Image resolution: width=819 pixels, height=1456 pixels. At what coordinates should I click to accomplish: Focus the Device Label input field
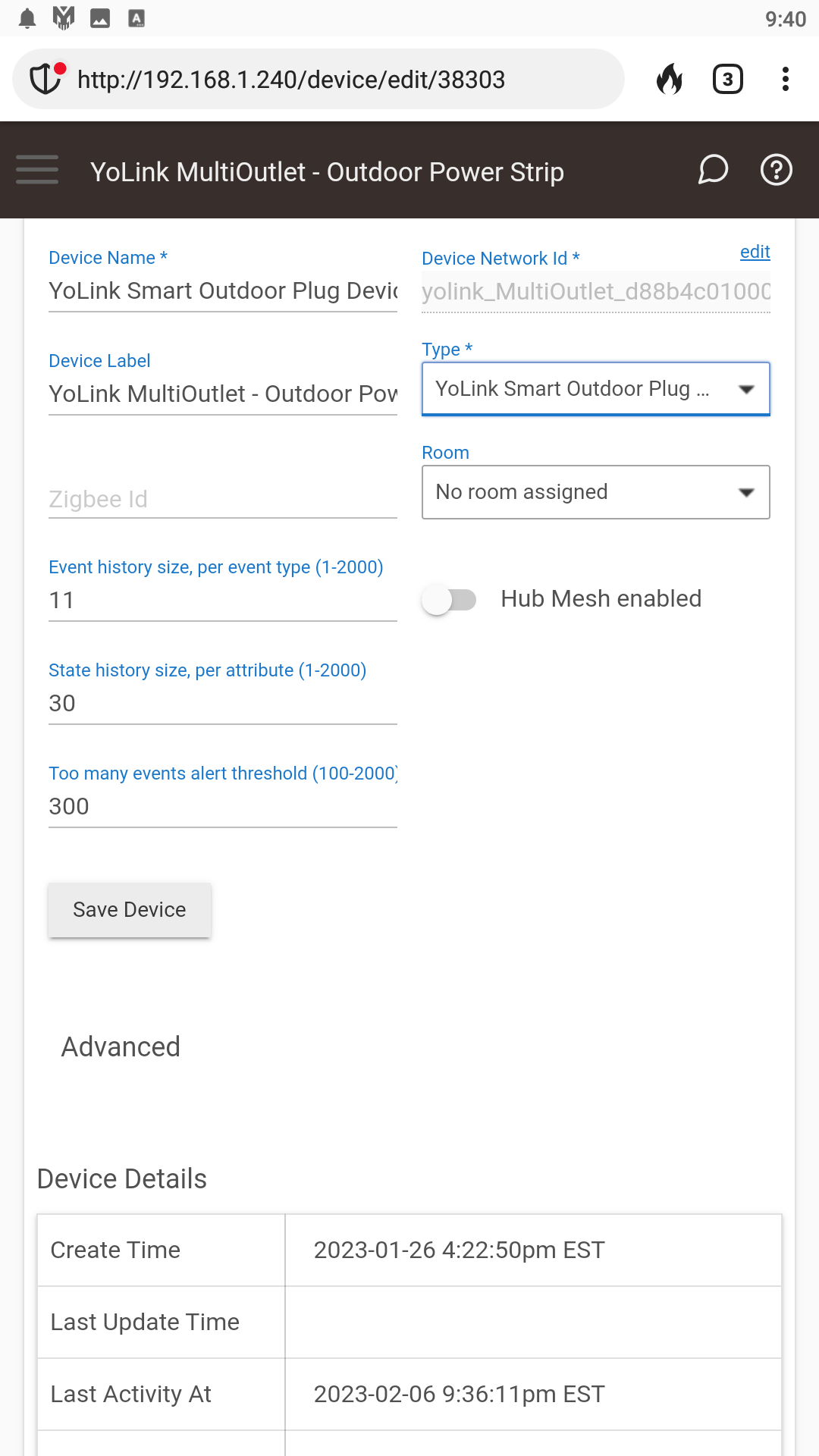coord(223,394)
